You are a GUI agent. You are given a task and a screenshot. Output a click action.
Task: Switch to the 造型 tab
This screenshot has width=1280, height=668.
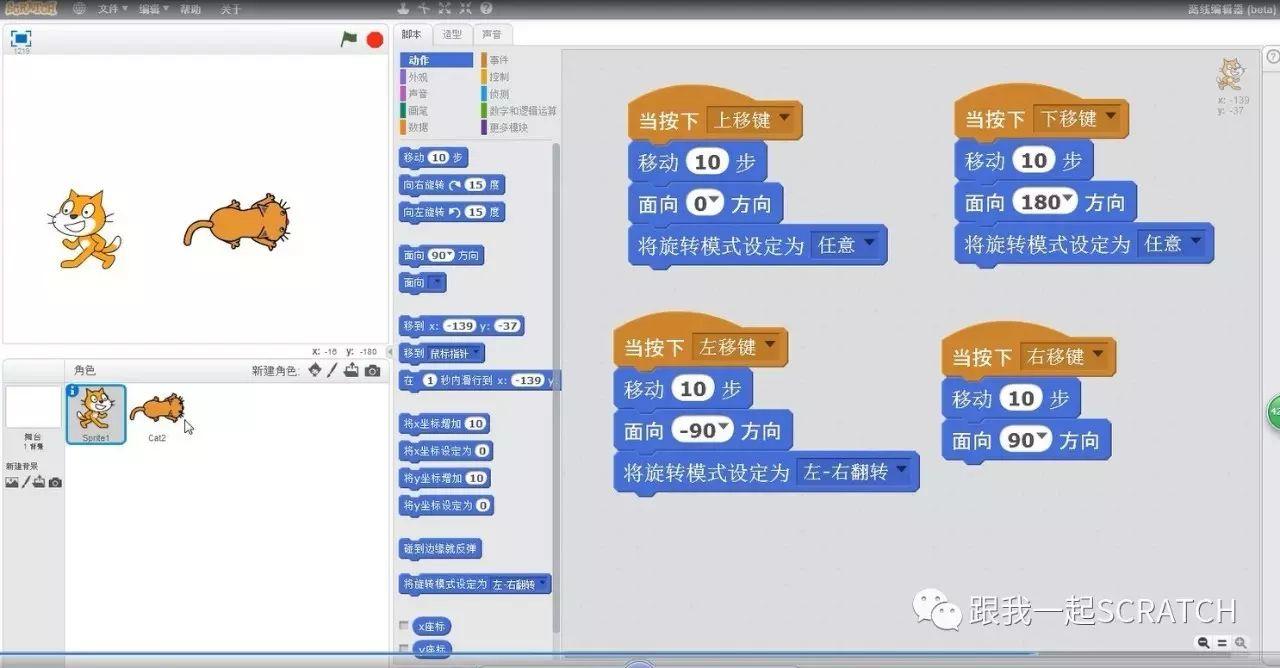452,35
